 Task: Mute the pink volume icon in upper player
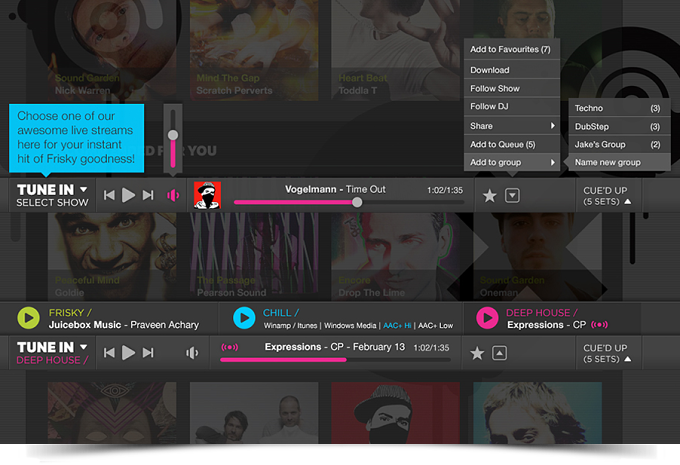click(x=173, y=196)
